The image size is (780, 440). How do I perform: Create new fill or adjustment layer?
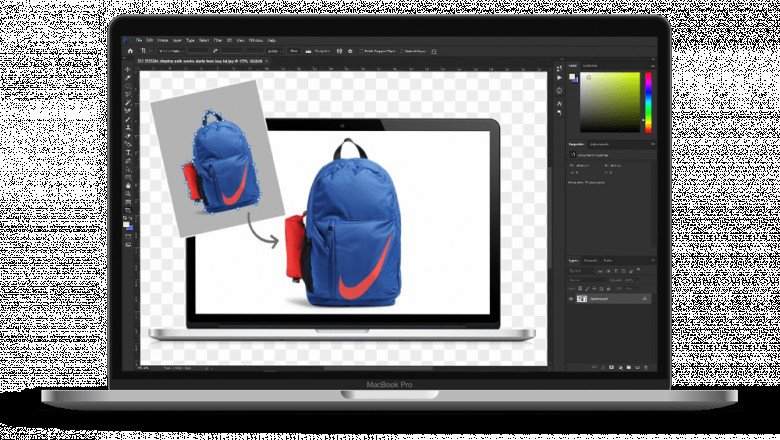coord(620,367)
